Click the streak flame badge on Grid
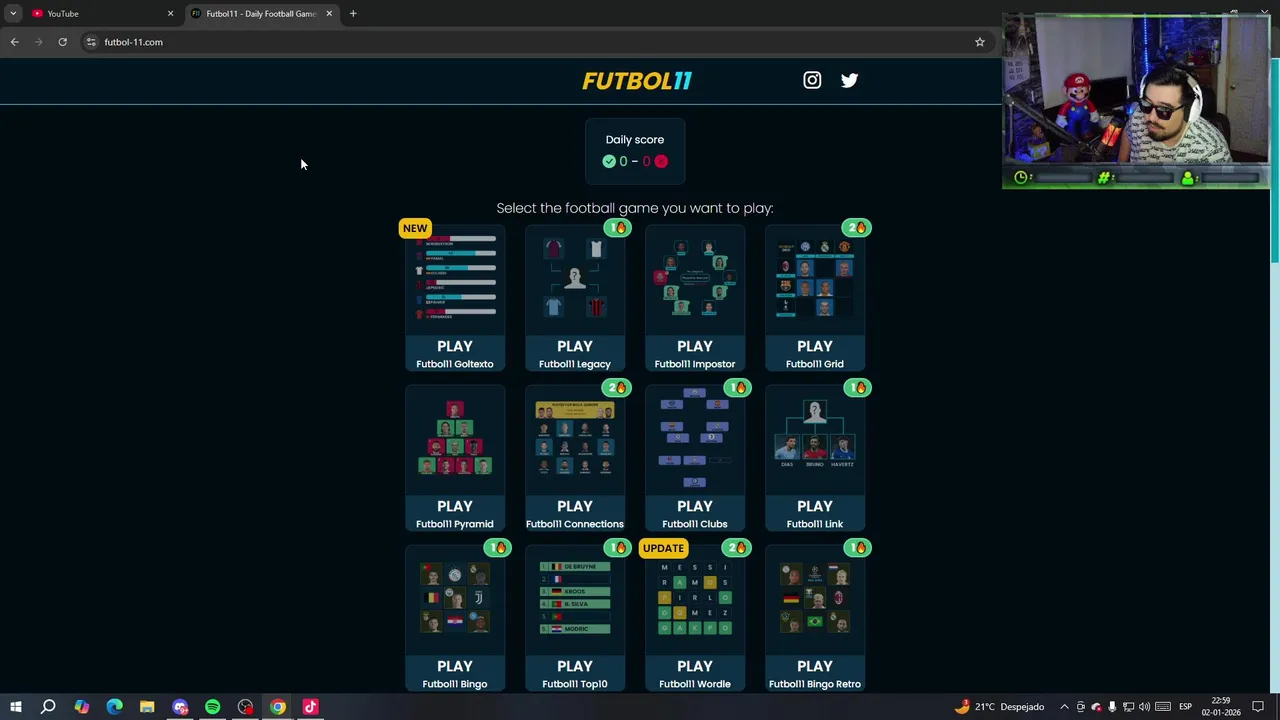Screen dimensions: 1280x720 pyautogui.click(x=857, y=228)
